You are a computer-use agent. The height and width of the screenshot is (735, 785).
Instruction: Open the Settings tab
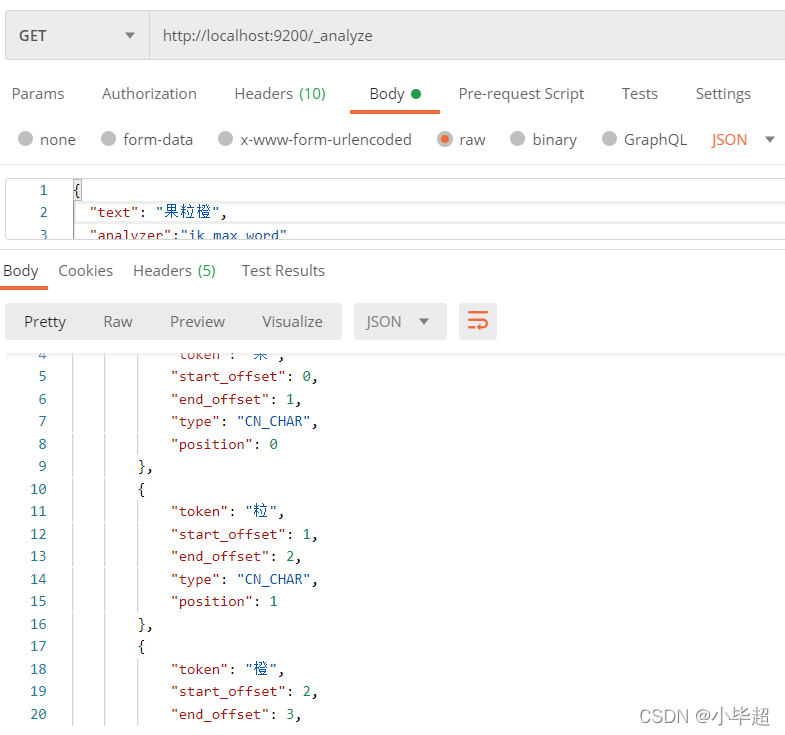pos(723,94)
